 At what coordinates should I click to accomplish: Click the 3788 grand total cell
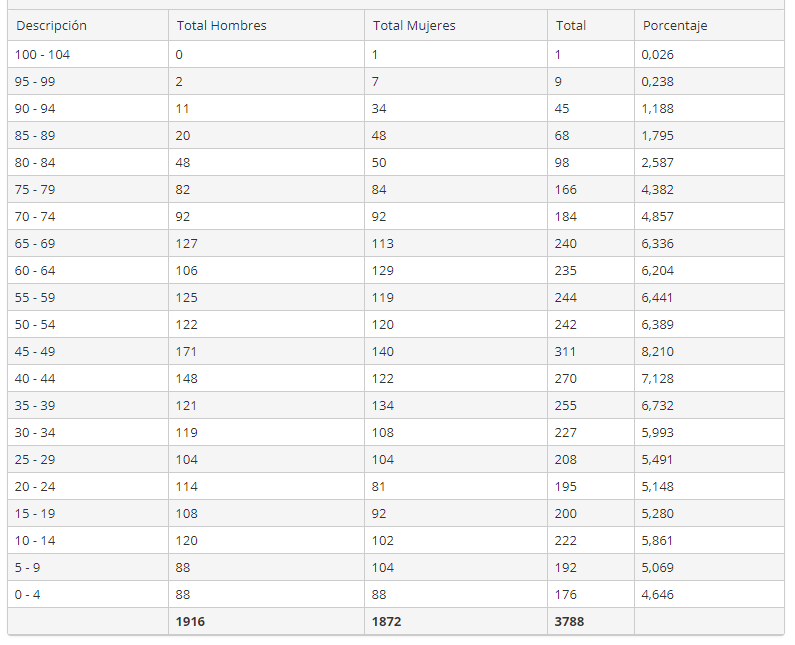click(x=570, y=622)
